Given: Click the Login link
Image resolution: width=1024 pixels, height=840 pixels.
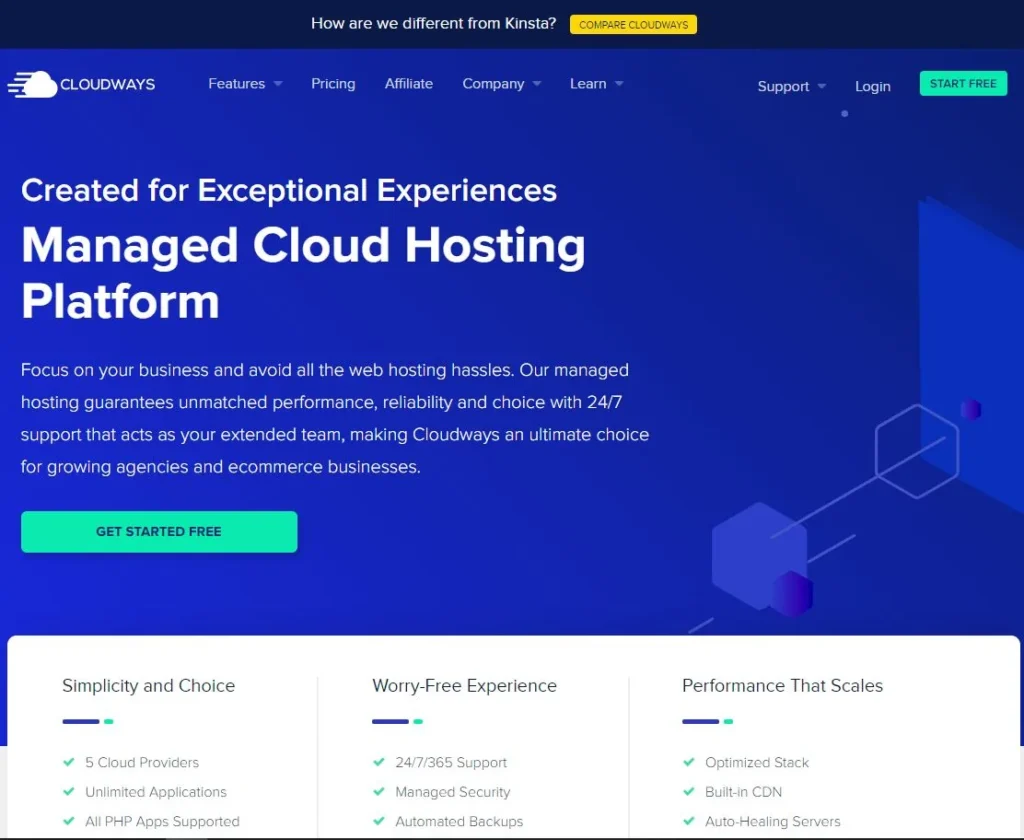Looking at the screenshot, I should click(x=872, y=86).
